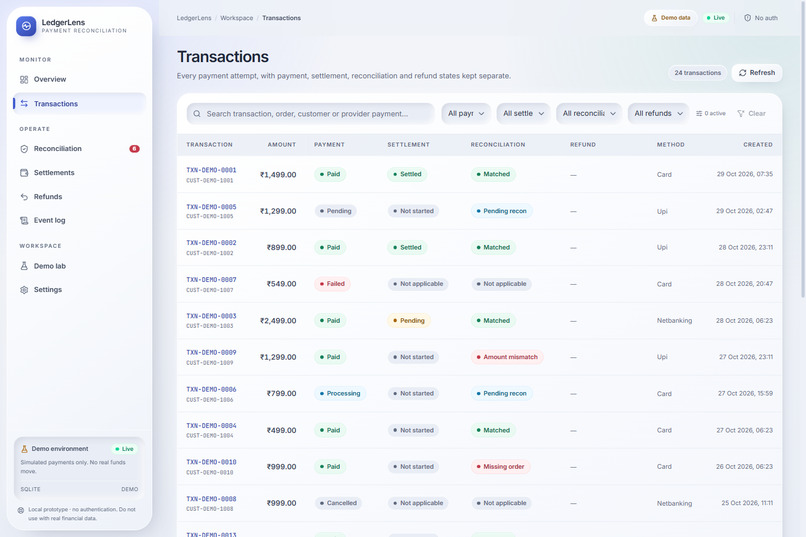The height and width of the screenshot is (537, 806).
Task: Open the All settlements filter dropdown
Action: [x=523, y=114]
